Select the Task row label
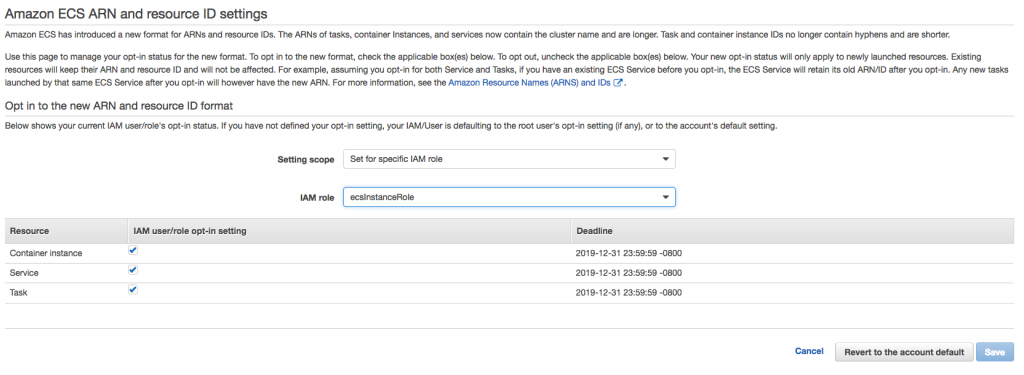The height and width of the screenshot is (375, 1024). (x=18, y=293)
